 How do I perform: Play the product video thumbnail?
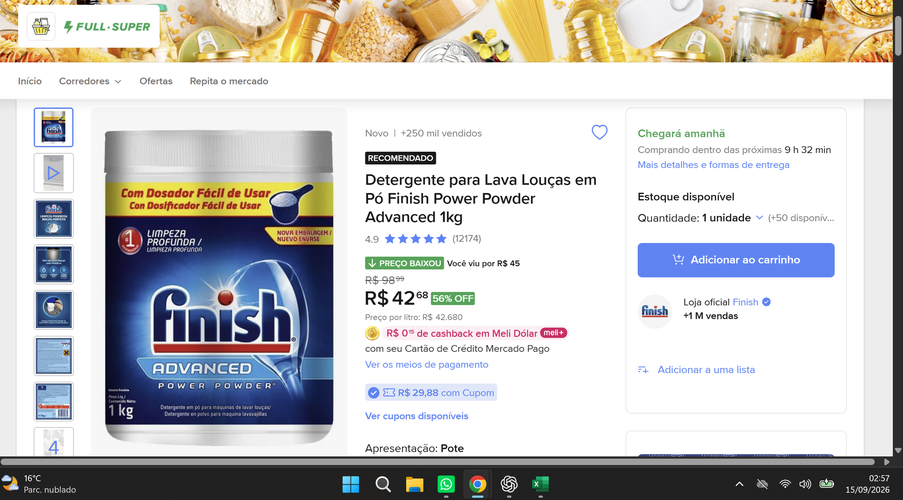point(54,173)
